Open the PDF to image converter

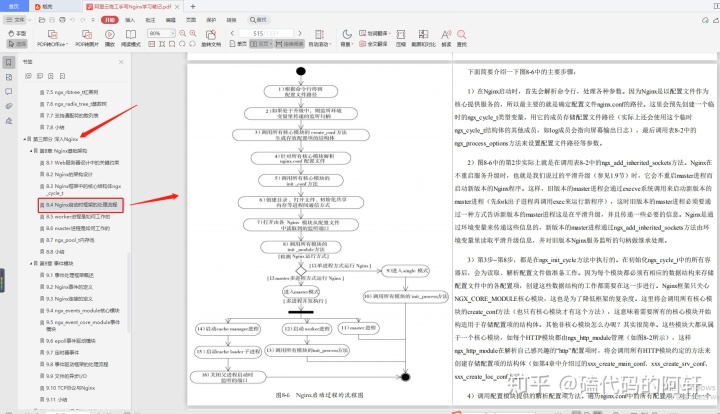[x=87, y=38]
